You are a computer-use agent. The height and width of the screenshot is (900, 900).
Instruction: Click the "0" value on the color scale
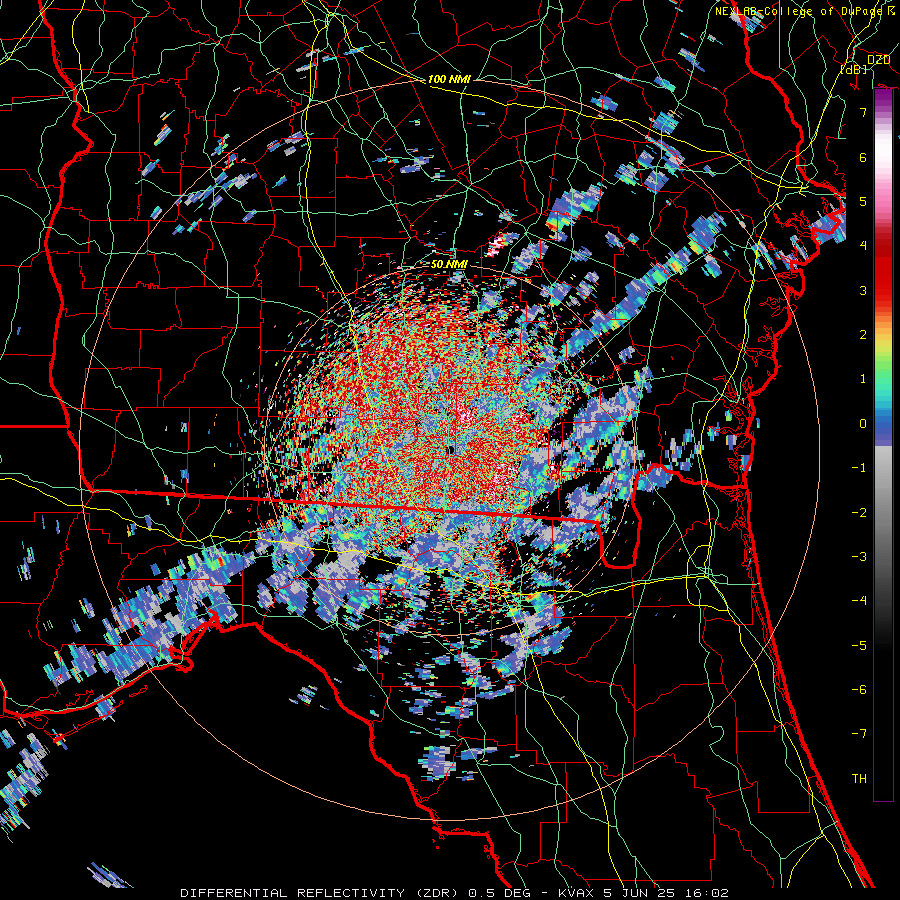pyautogui.click(x=863, y=424)
